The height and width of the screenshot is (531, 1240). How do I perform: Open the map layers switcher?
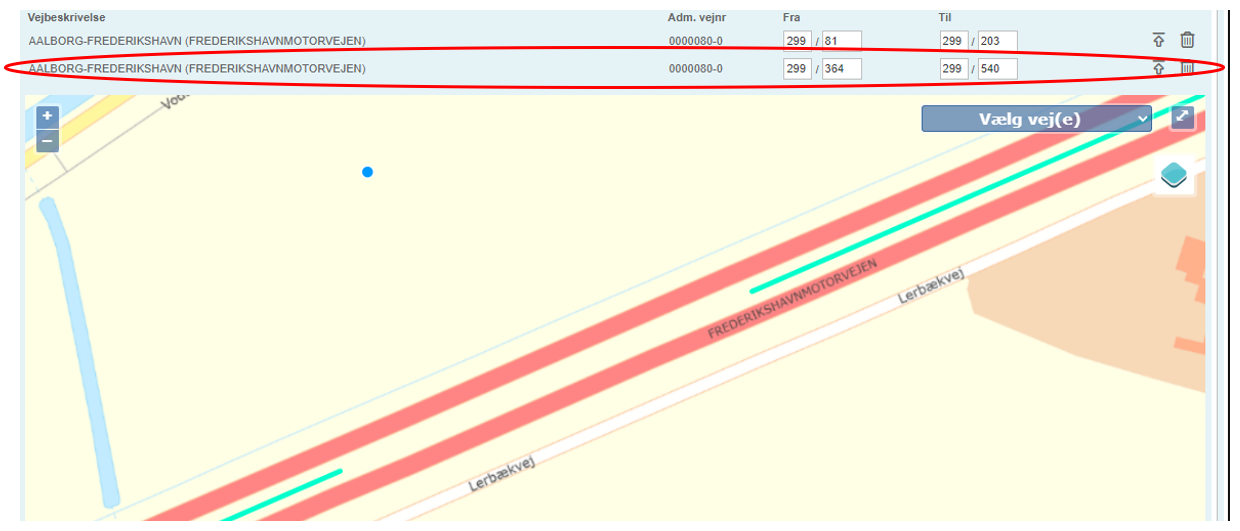[1173, 176]
